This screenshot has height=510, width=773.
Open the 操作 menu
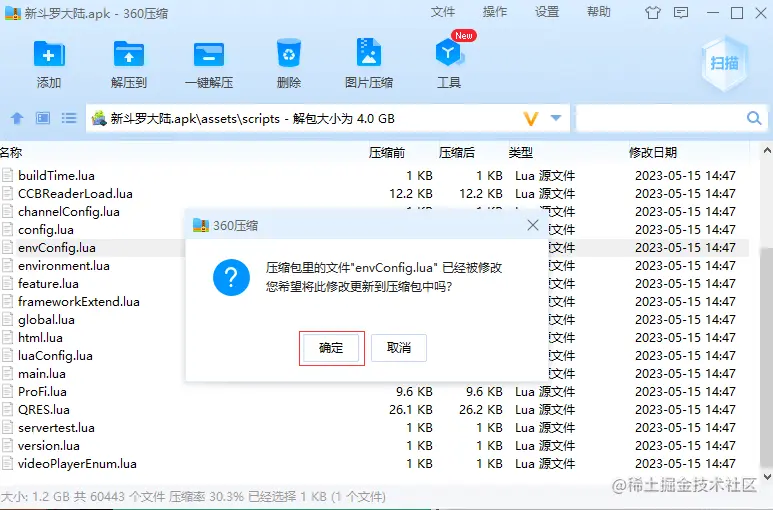pos(495,12)
